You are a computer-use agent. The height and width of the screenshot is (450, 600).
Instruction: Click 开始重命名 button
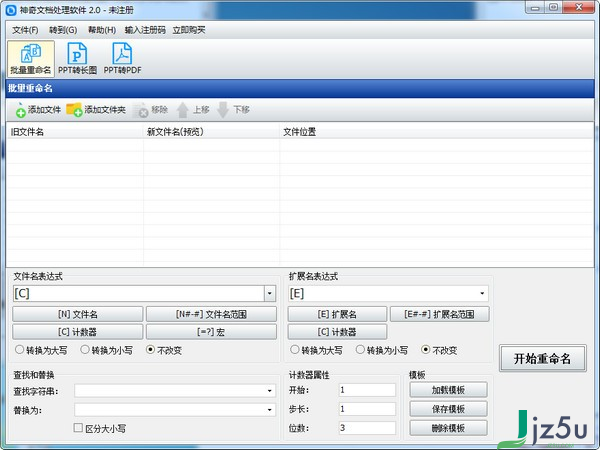[543, 358]
